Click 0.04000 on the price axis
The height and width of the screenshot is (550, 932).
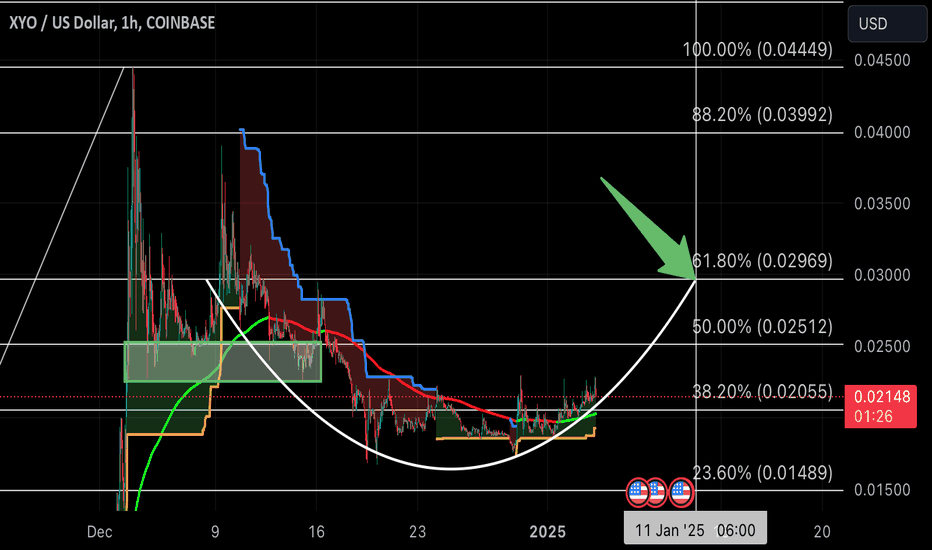click(x=882, y=132)
